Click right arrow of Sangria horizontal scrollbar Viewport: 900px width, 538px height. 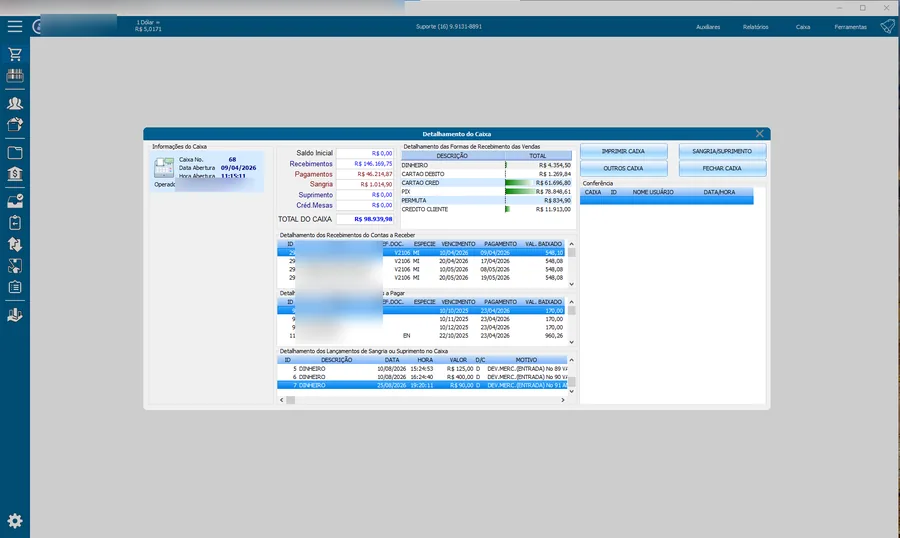click(x=562, y=400)
